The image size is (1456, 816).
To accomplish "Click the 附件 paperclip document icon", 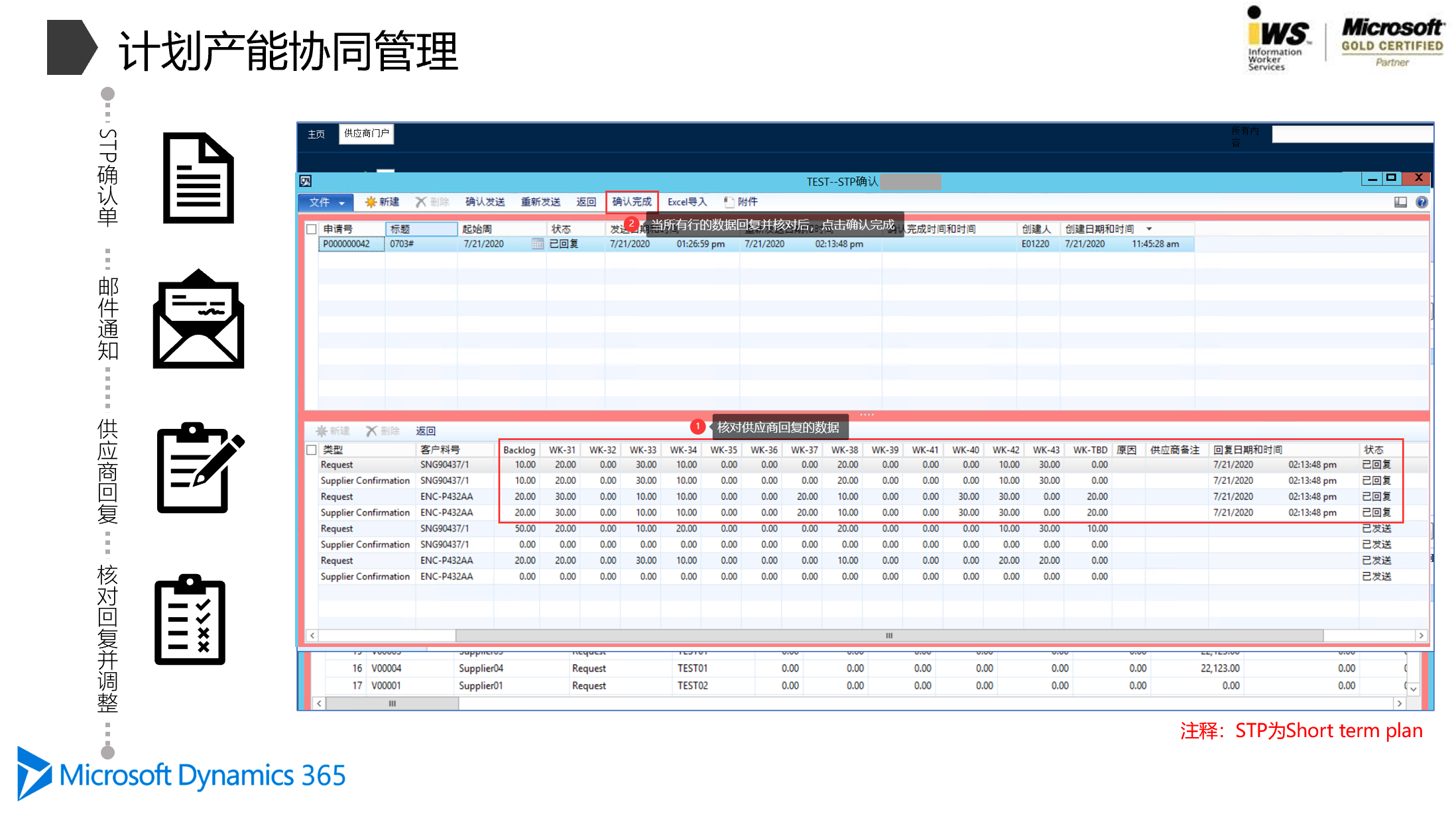I will [729, 202].
